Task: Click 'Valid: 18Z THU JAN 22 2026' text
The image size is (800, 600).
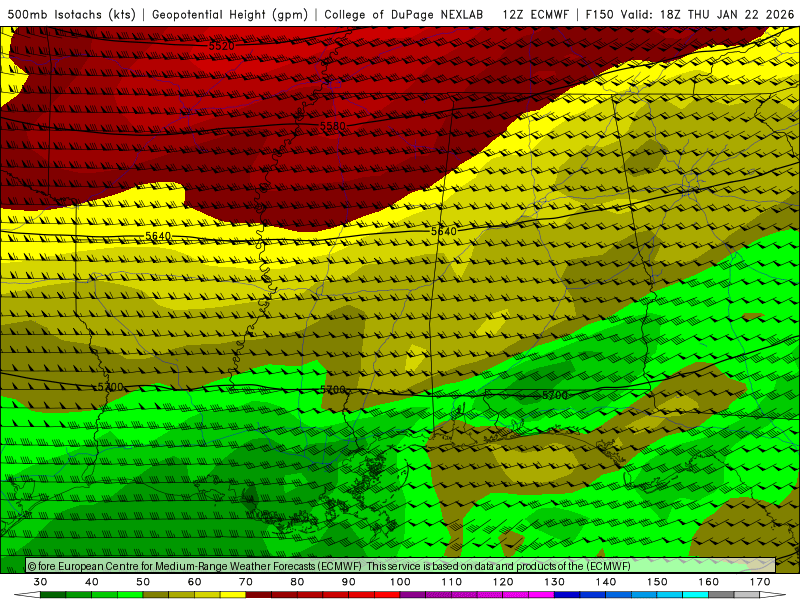Action: click(x=707, y=15)
